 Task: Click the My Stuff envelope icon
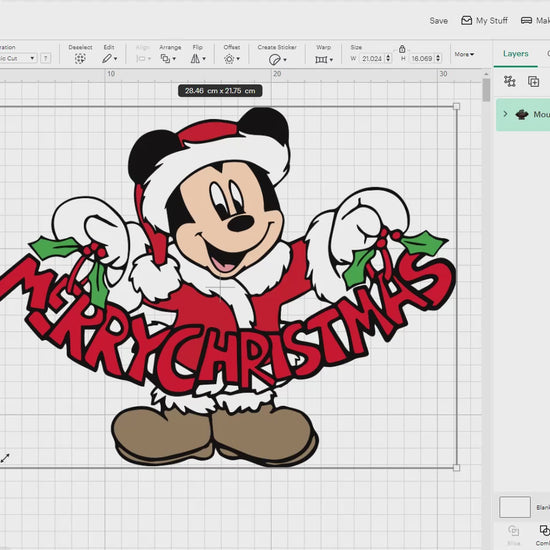click(466, 20)
